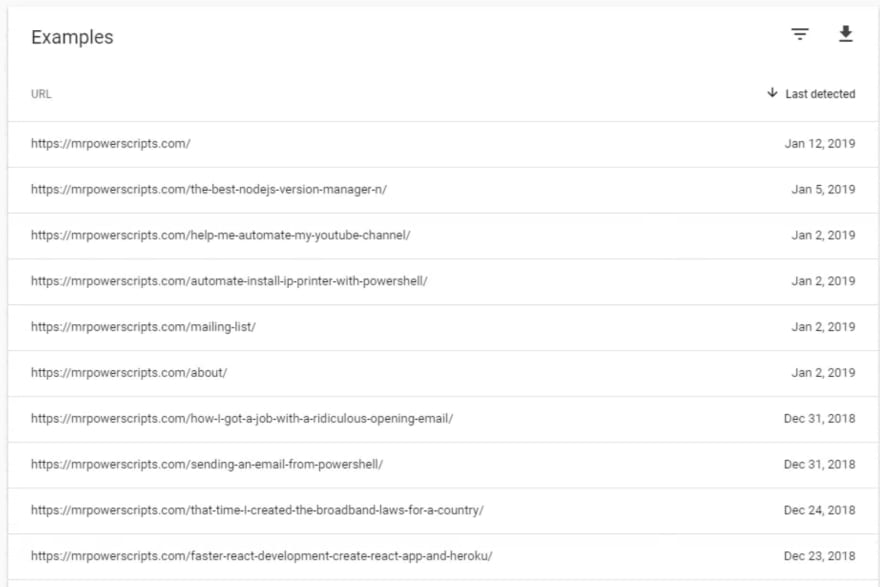Open the mrpowerscripts.com homepage row
This screenshot has width=880, height=587.
(443, 144)
